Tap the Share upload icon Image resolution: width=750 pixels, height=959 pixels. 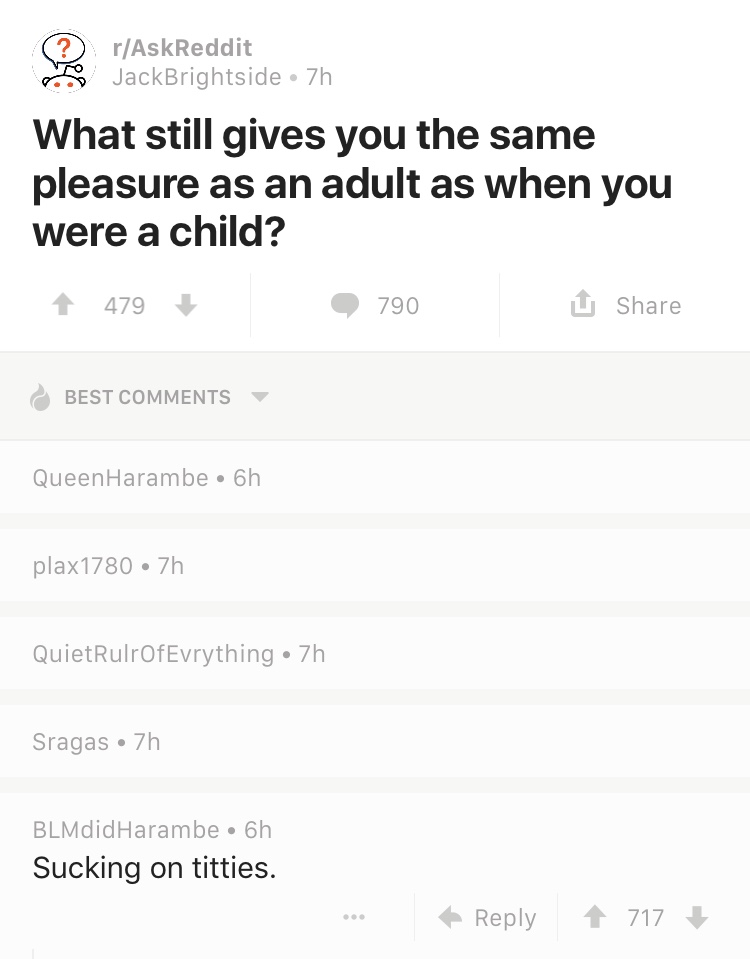click(582, 305)
